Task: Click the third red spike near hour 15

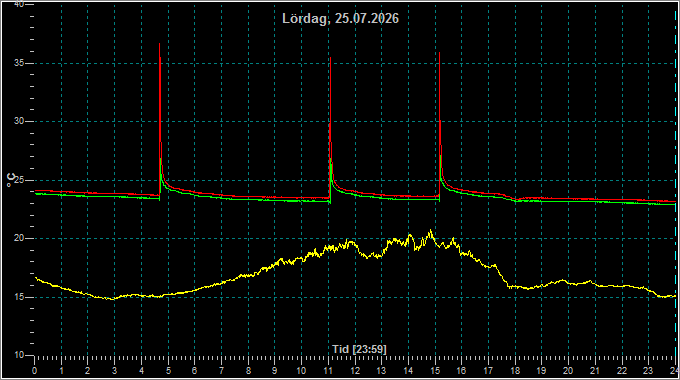Action: [439, 53]
